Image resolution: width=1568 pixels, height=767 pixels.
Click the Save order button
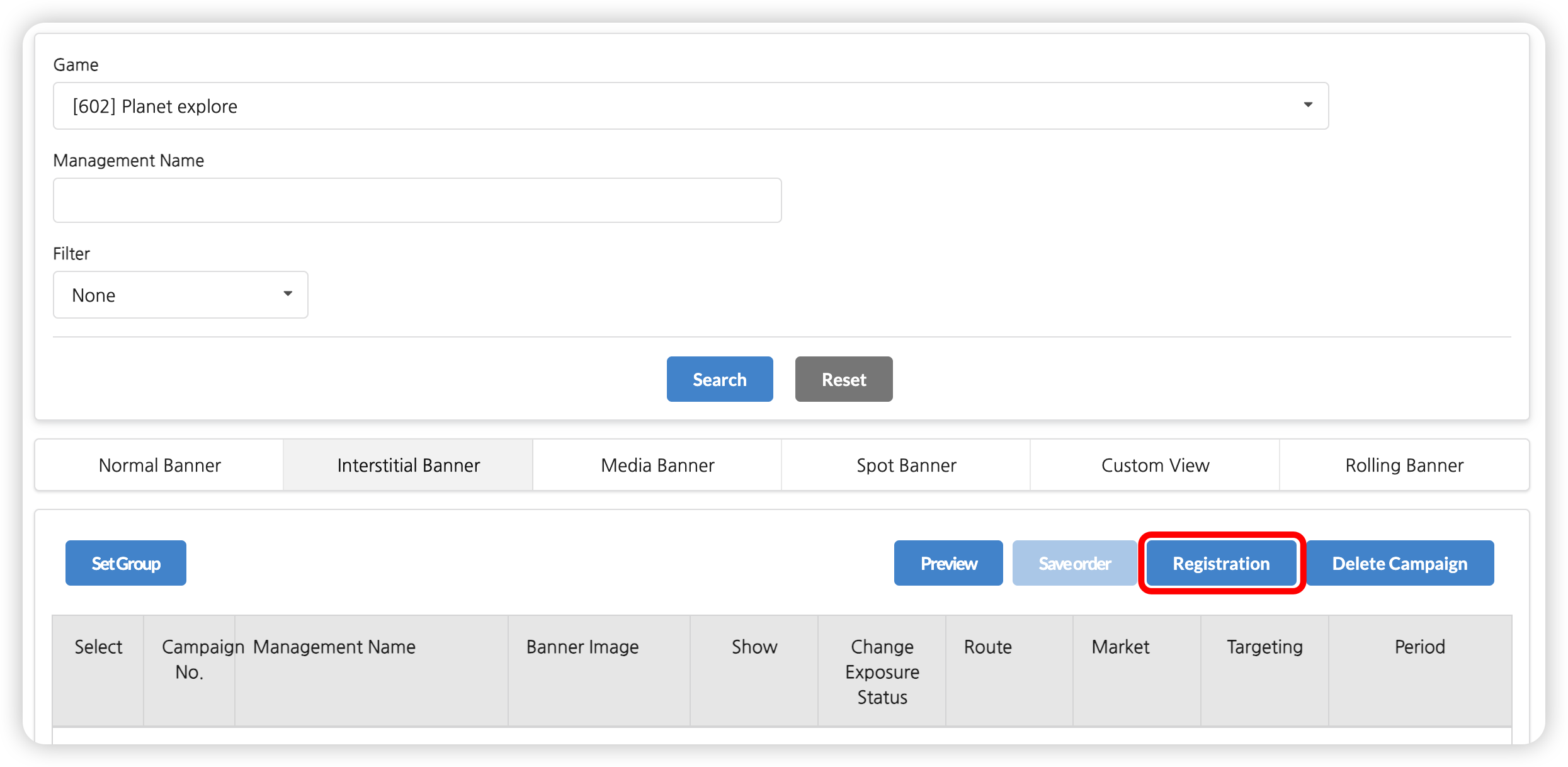pyautogui.click(x=1074, y=563)
